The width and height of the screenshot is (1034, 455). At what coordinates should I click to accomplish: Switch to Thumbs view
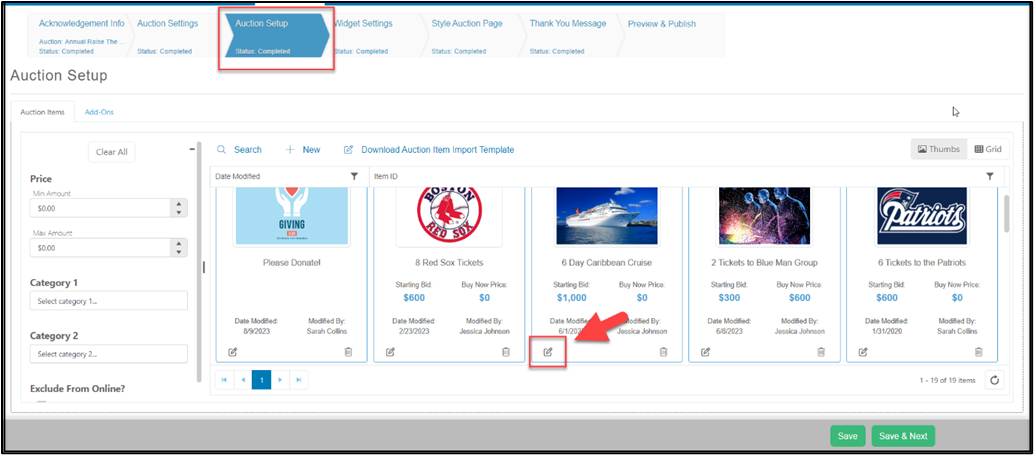click(939, 149)
